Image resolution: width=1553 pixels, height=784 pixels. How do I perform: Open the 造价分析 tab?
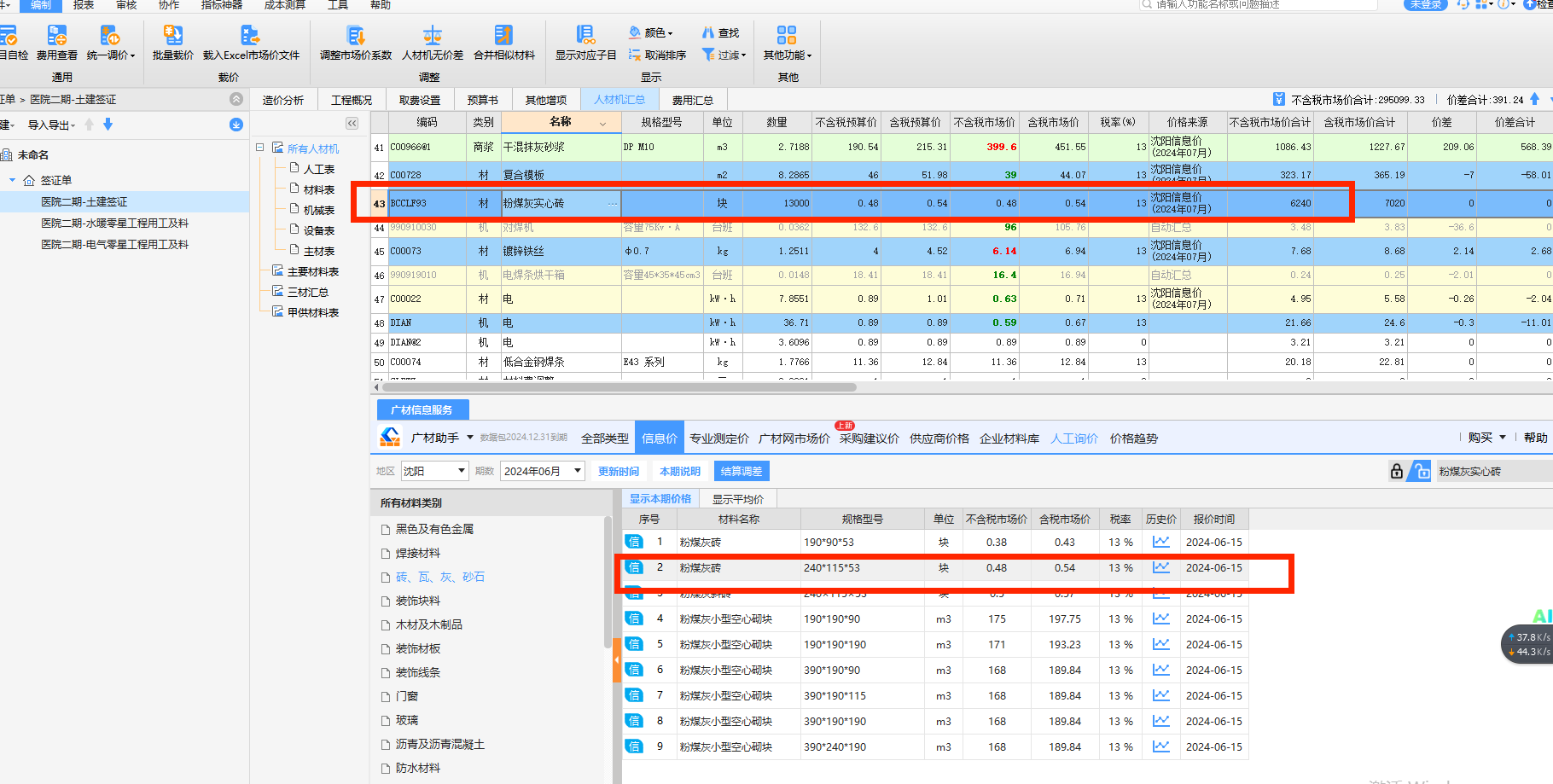point(283,100)
